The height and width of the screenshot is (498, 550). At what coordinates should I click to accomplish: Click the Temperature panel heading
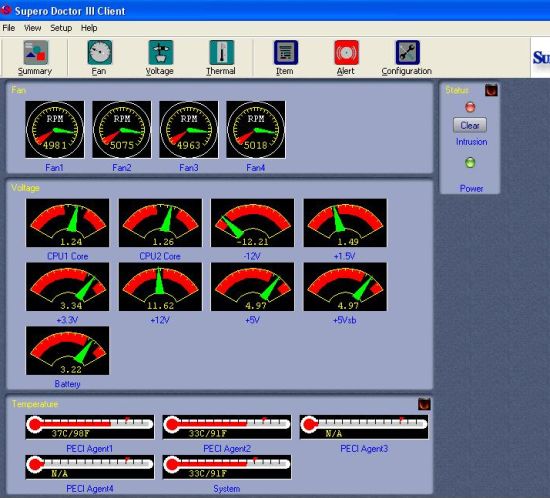(x=35, y=404)
